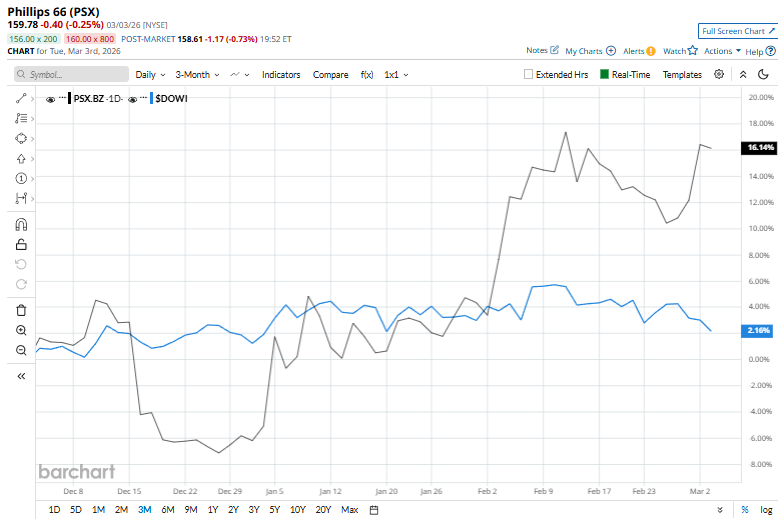This screenshot has height=522, width=778.
Task: Toggle the lock drawings icon
Action: [21, 245]
